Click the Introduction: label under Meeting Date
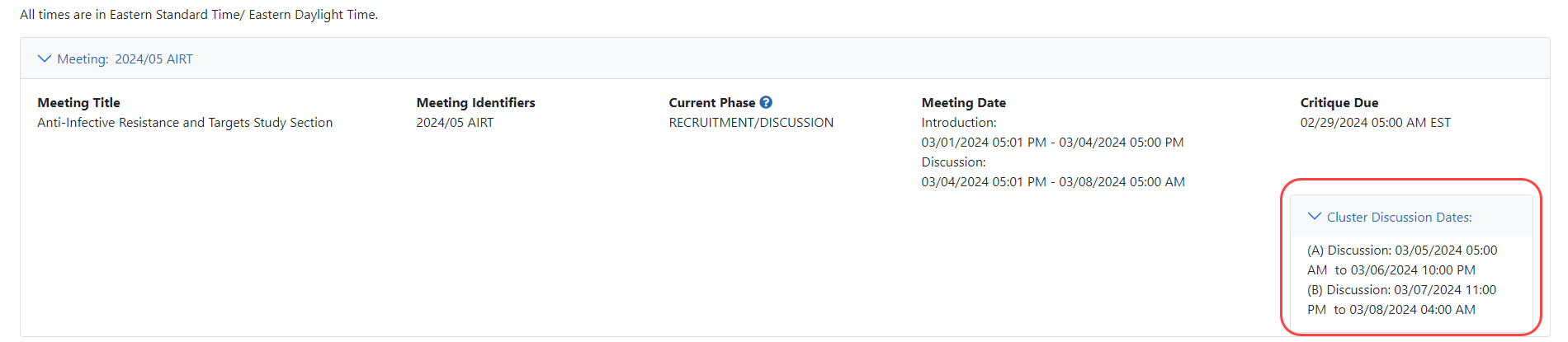This screenshot has height=342, width=1568. 958,123
